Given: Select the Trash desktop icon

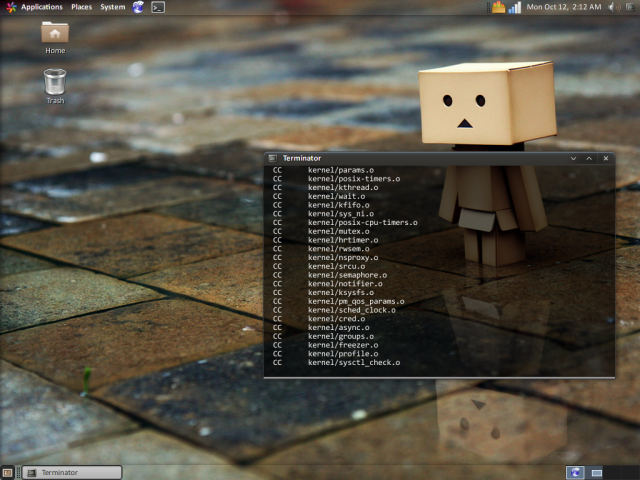Looking at the screenshot, I should [x=55, y=87].
